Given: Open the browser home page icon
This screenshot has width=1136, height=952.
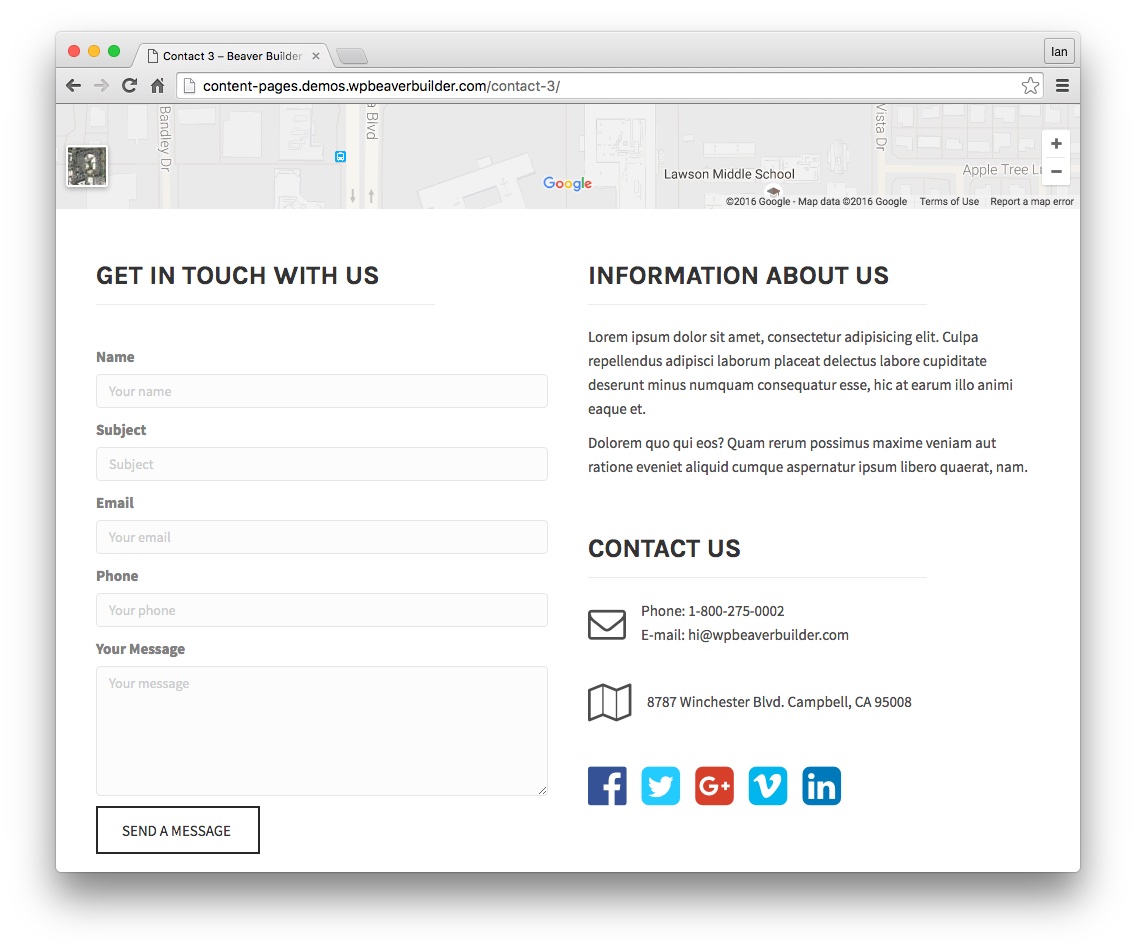Looking at the screenshot, I should (157, 85).
